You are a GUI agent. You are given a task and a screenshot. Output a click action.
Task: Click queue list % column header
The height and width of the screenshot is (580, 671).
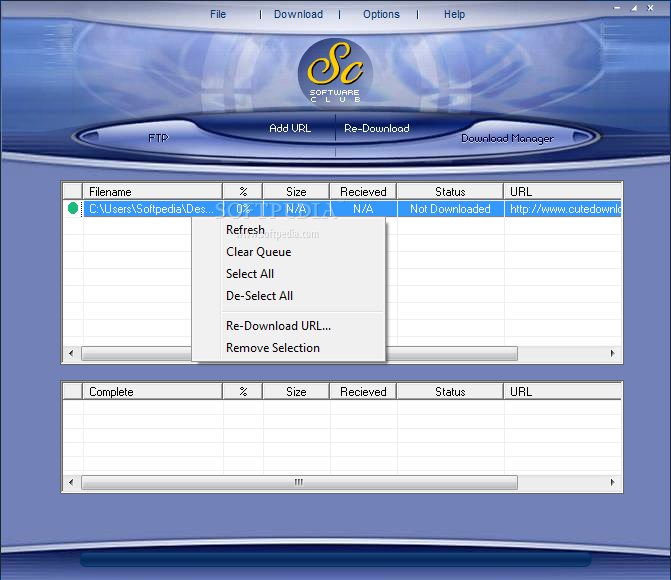pos(243,191)
